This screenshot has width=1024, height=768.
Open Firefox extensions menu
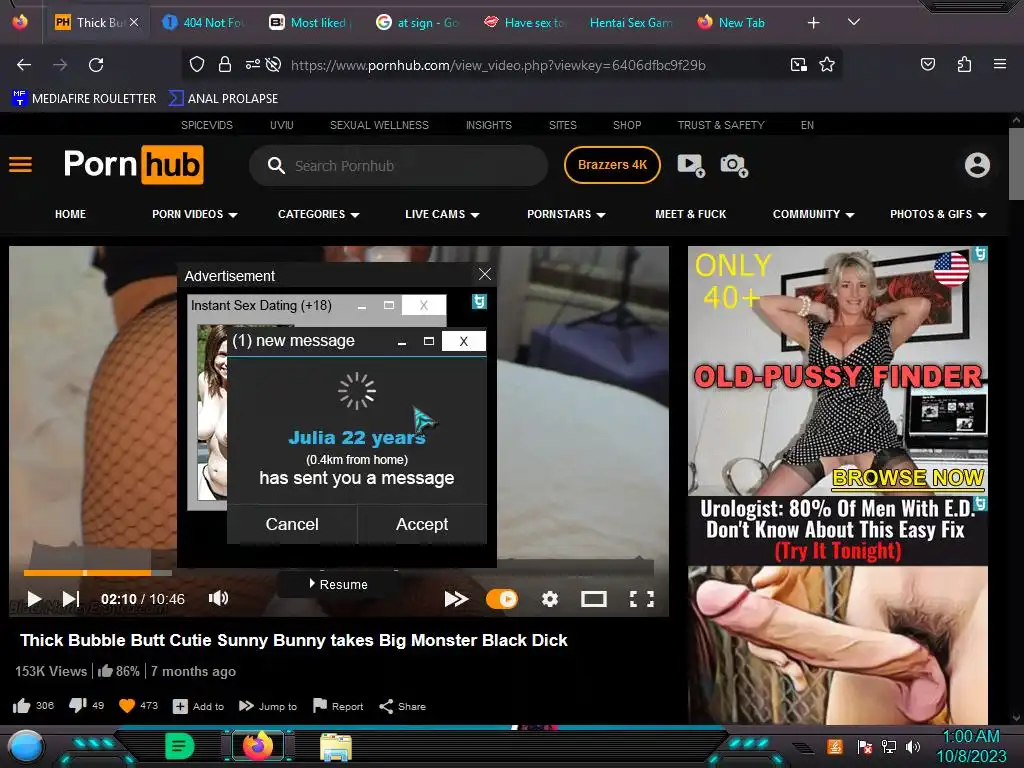(964, 64)
